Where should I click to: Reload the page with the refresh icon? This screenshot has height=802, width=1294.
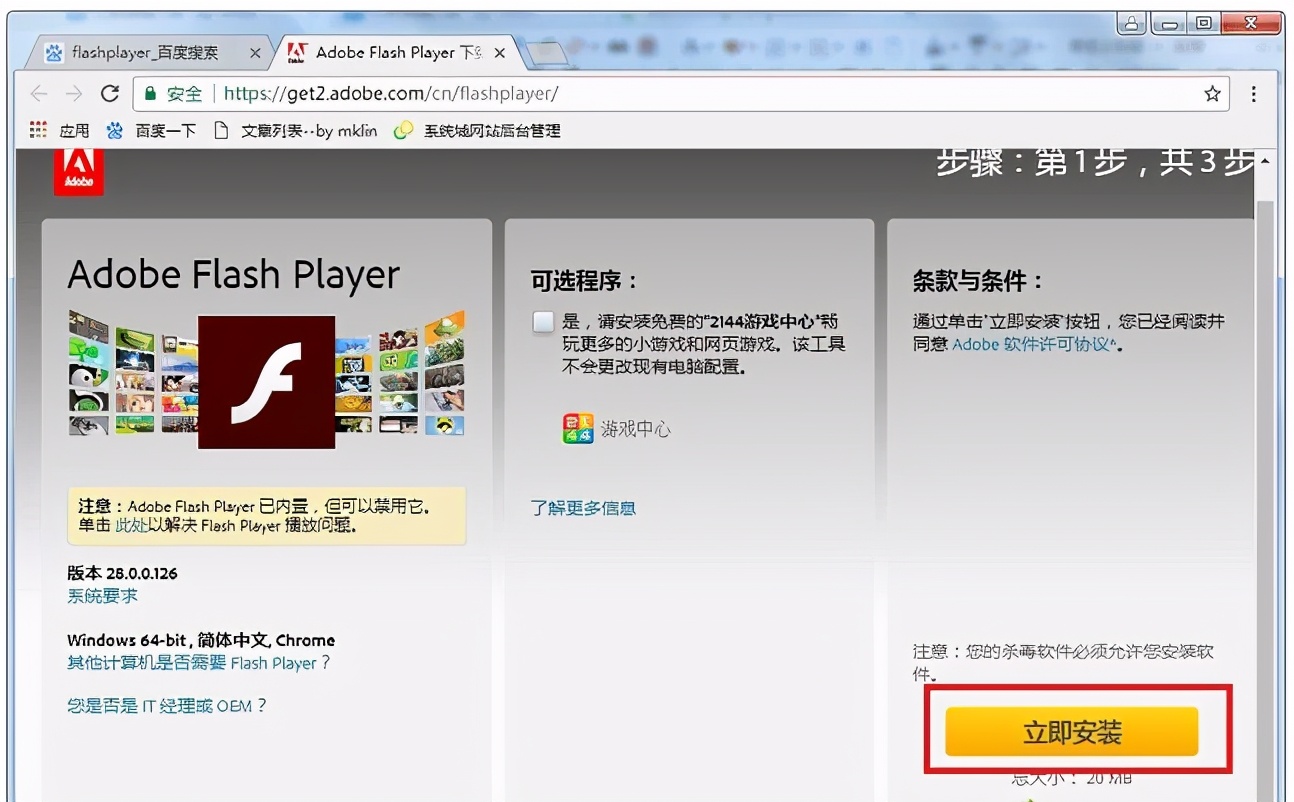111,94
